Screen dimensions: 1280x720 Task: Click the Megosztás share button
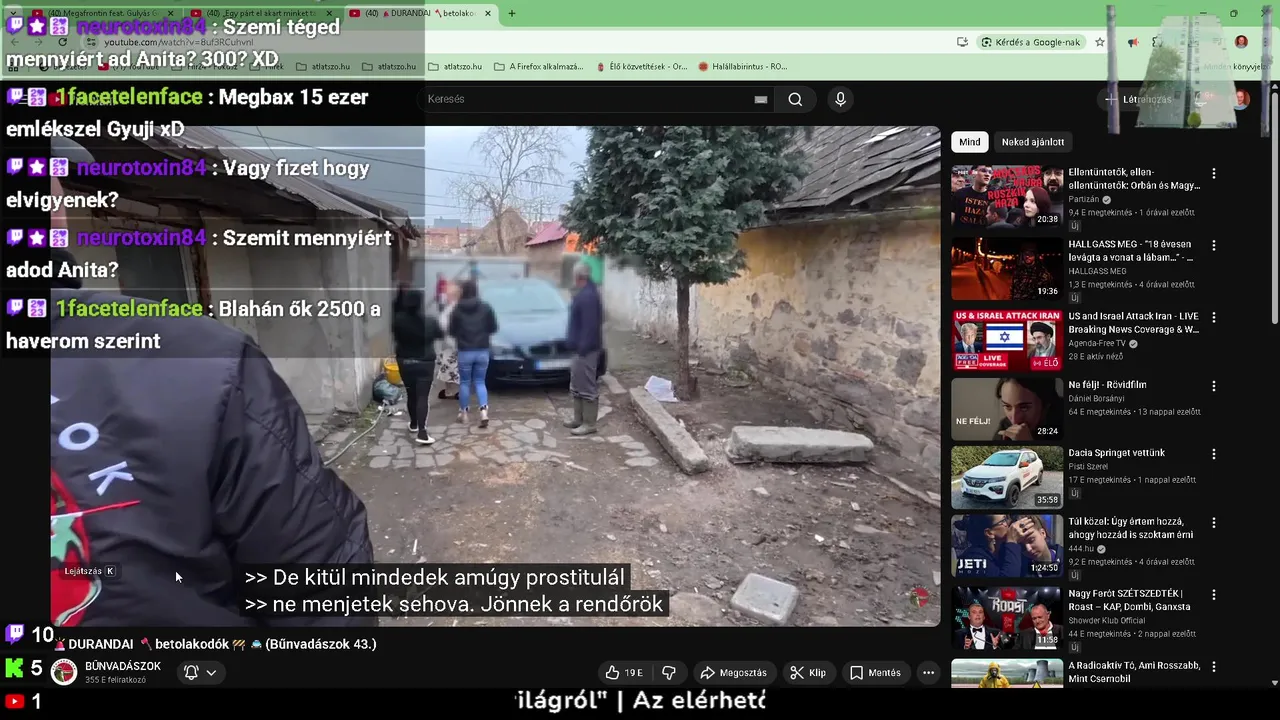tap(734, 673)
